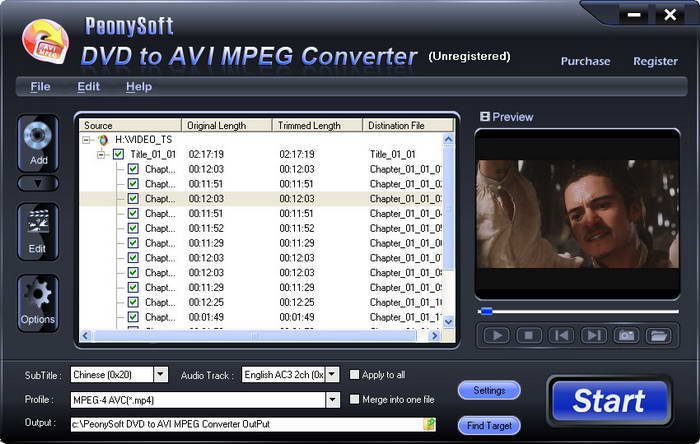This screenshot has height=444, width=700.
Task: Uncheck the chapter with destination Chapter_01_01_01
Action: pos(133,169)
